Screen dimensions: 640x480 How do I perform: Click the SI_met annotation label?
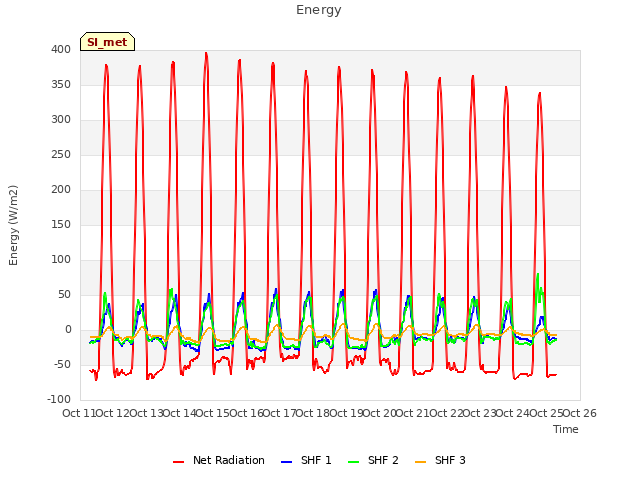[x=107, y=42]
